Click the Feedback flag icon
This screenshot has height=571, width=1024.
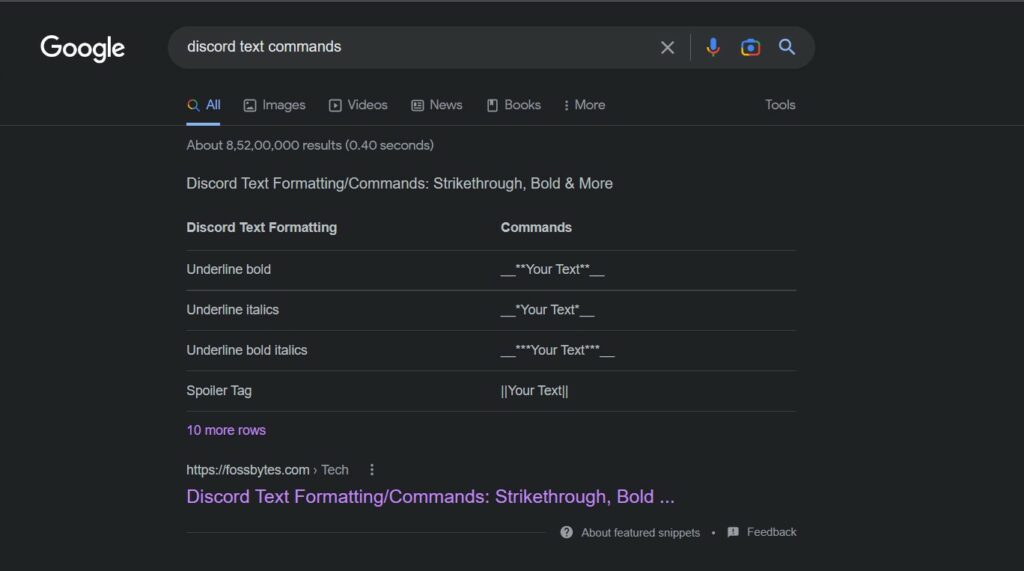(x=733, y=532)
